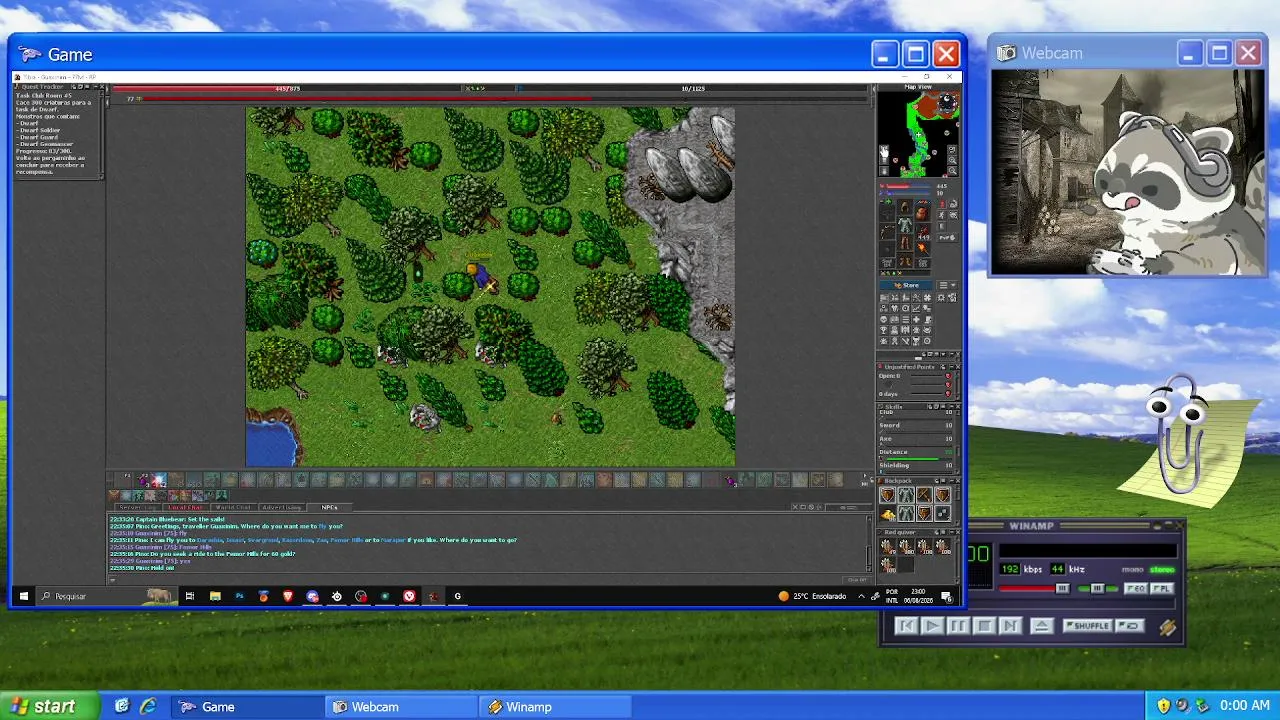Click the Distance skill row
Screen dimensions: 1280x720
(916, 453)
